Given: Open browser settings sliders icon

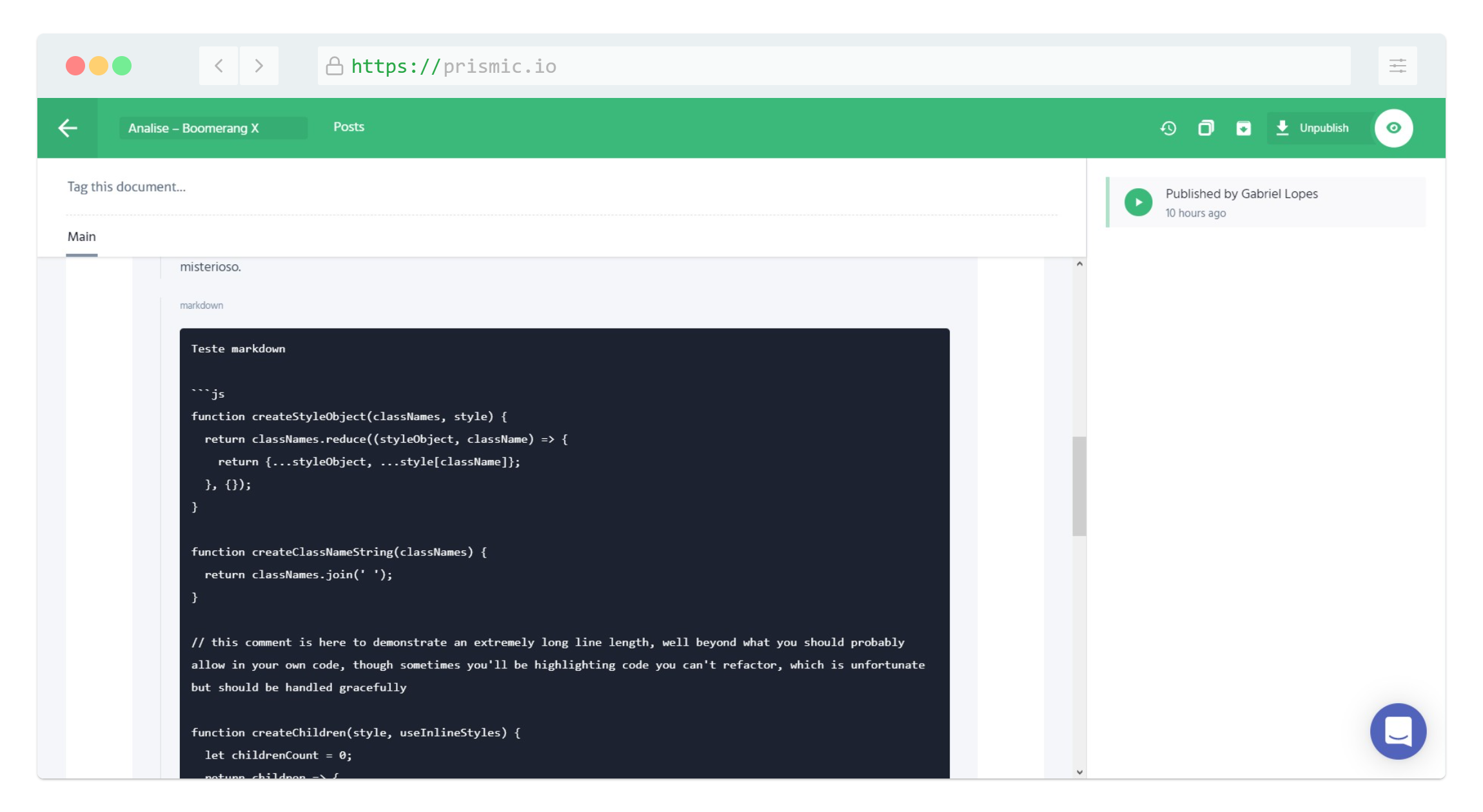Looking at the screenshot, I should (x=1397, y=66).
